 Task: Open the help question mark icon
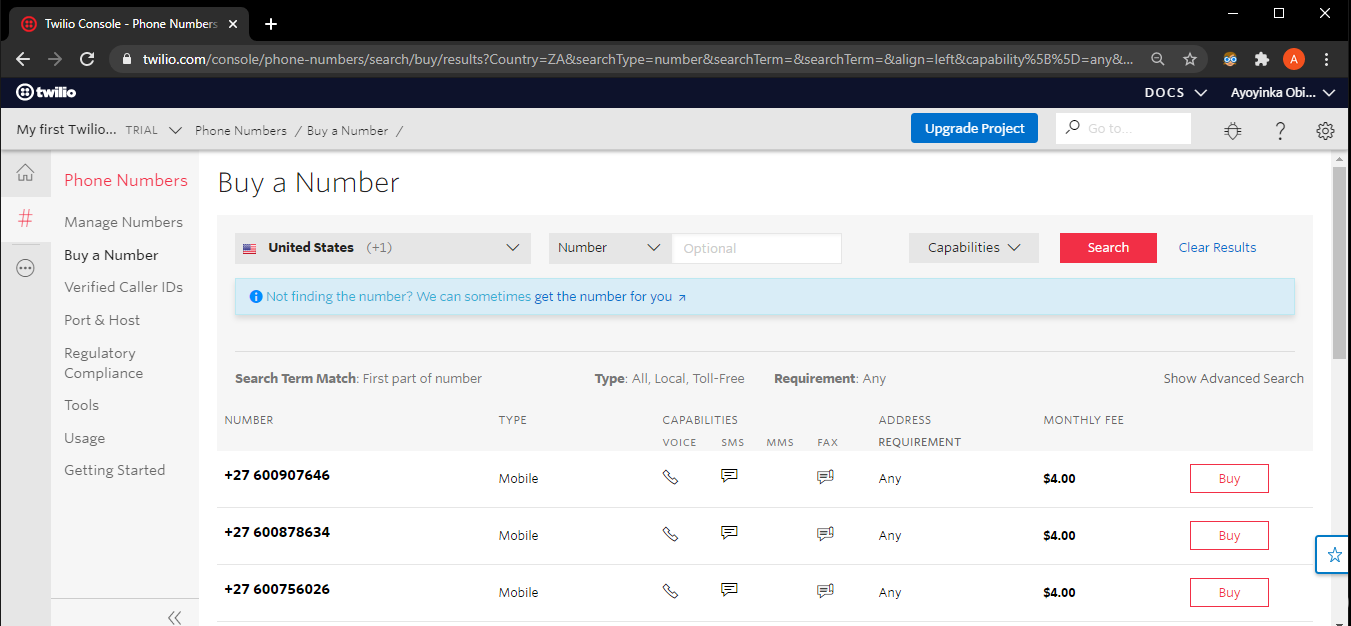tap(1280, 131)
